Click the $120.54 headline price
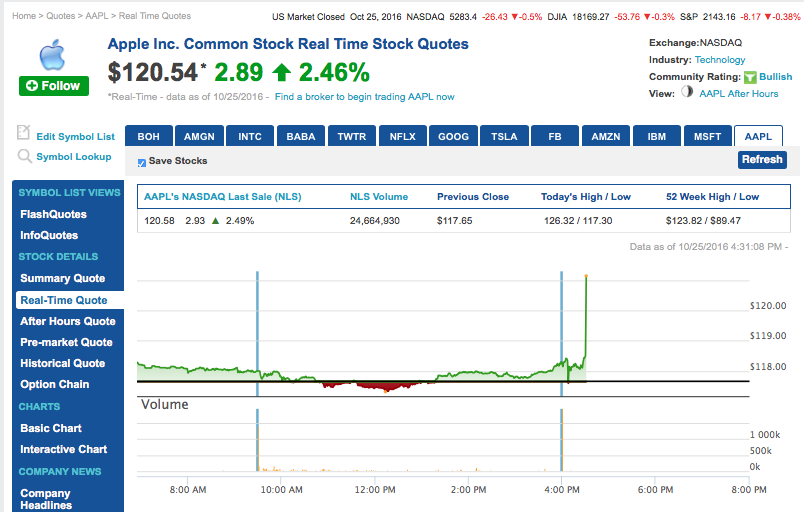 (152, 72)
